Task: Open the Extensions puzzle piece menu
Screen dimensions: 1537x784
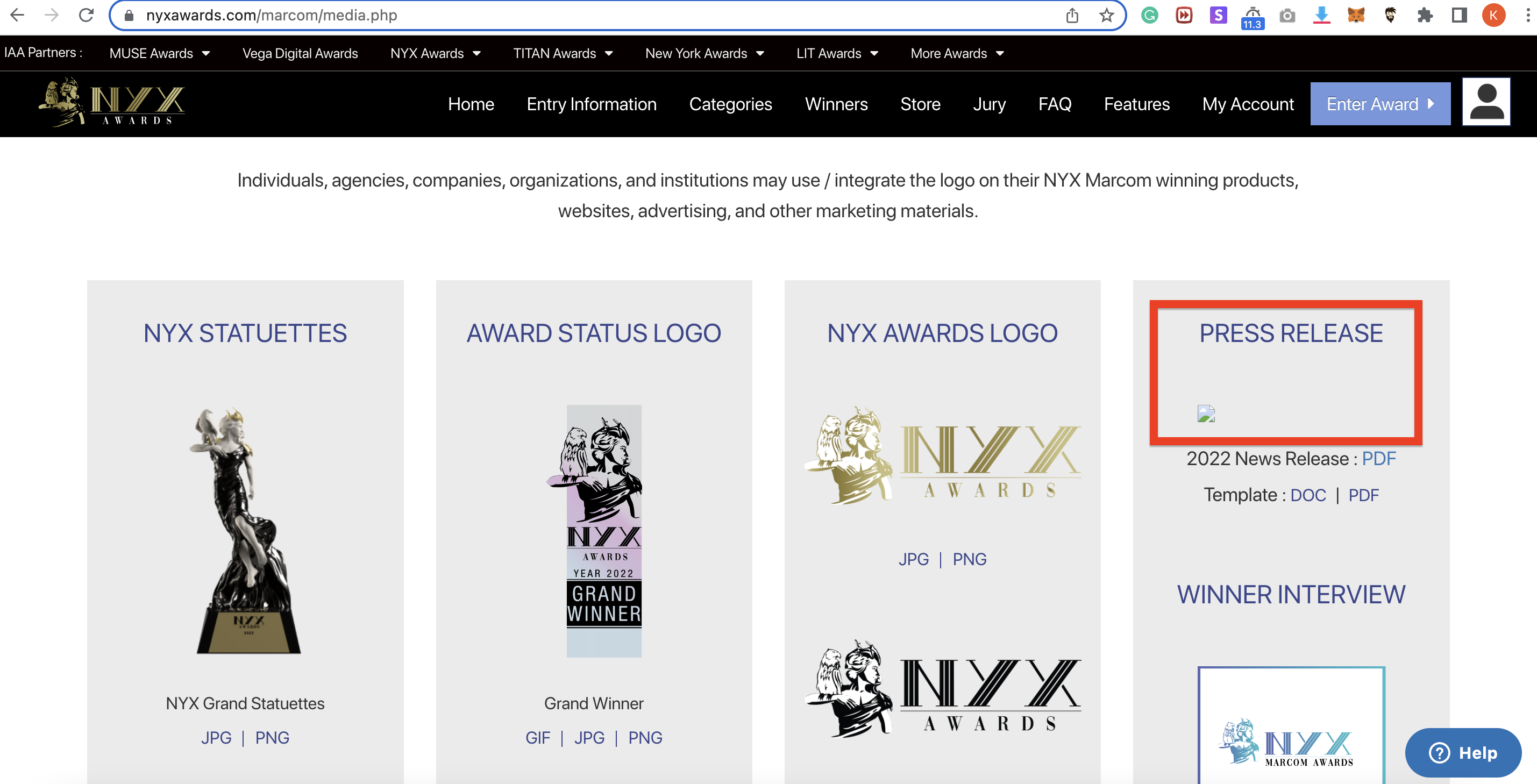Action: [x=1425, y=16]
